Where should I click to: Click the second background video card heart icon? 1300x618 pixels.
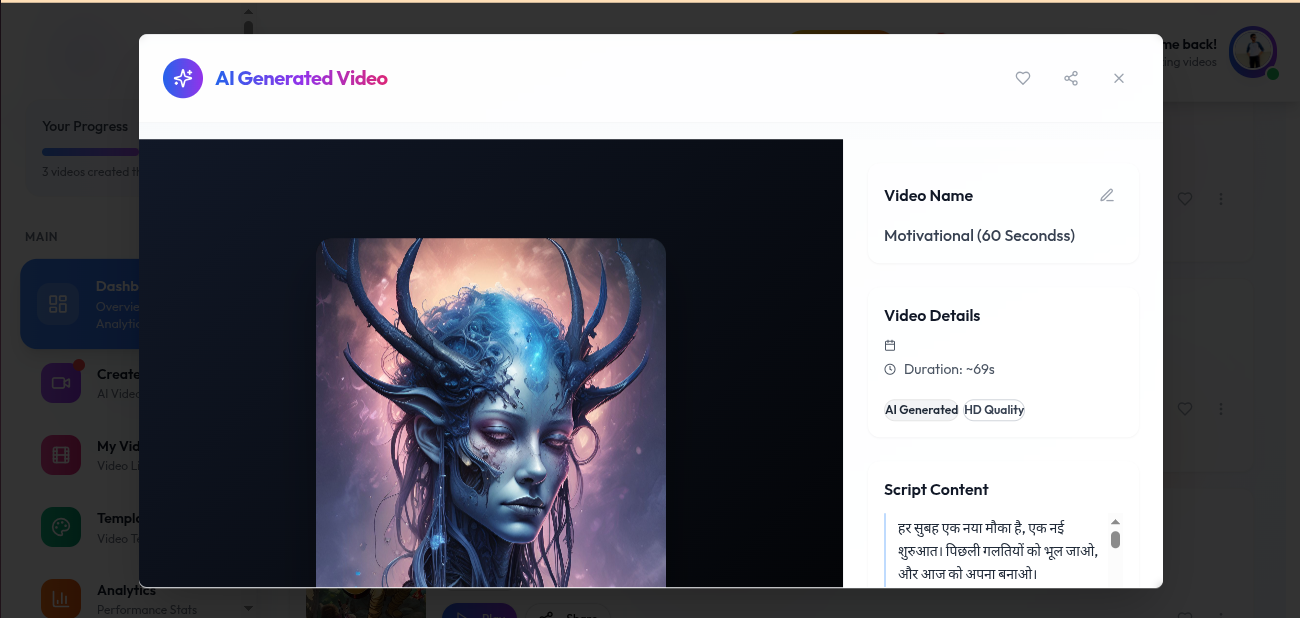(1185, 409)
